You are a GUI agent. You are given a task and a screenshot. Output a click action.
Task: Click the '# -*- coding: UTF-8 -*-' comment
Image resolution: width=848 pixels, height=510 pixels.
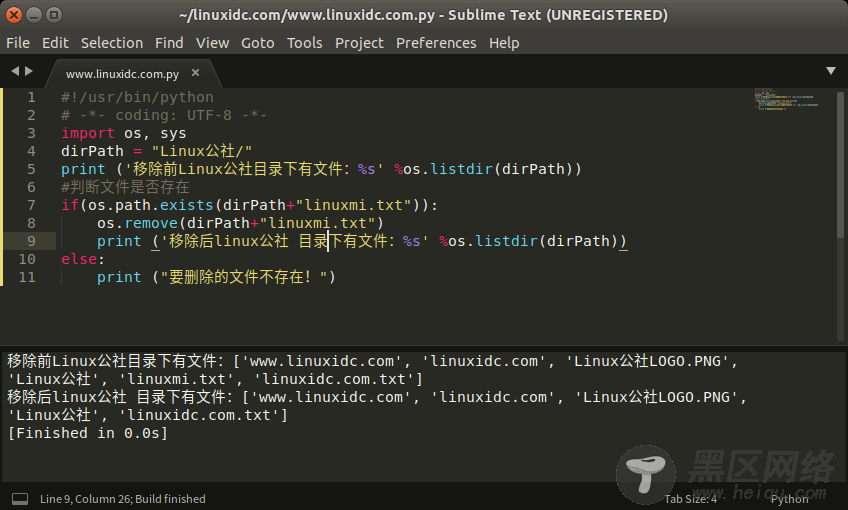[x=164, y=115]
